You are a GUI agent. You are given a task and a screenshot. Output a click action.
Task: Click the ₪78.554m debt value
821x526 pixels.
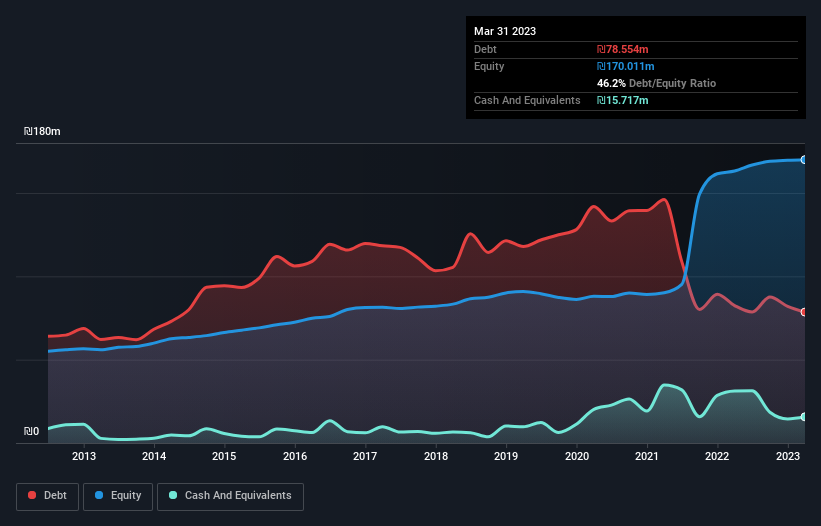pos(623,49)
